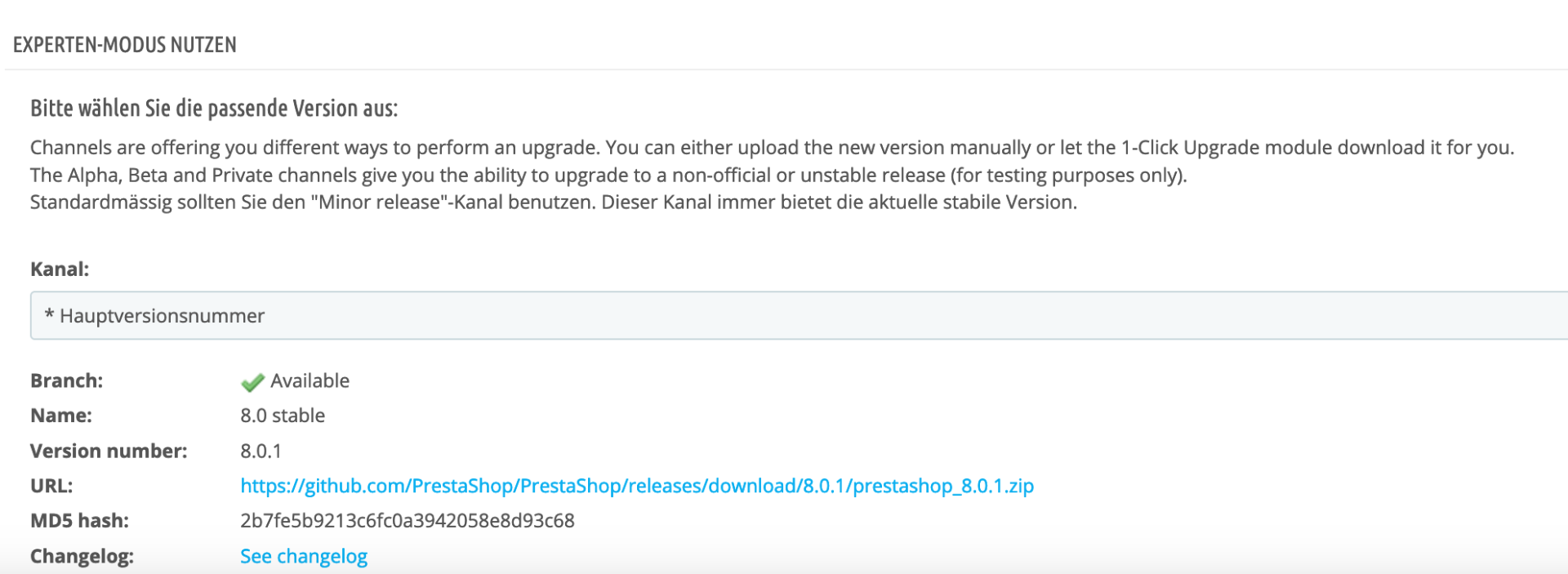The image size is (1568, 574).
Task: Open the prestashop_8.0.1.zip GitHub download link
Action: coord(636,486)
